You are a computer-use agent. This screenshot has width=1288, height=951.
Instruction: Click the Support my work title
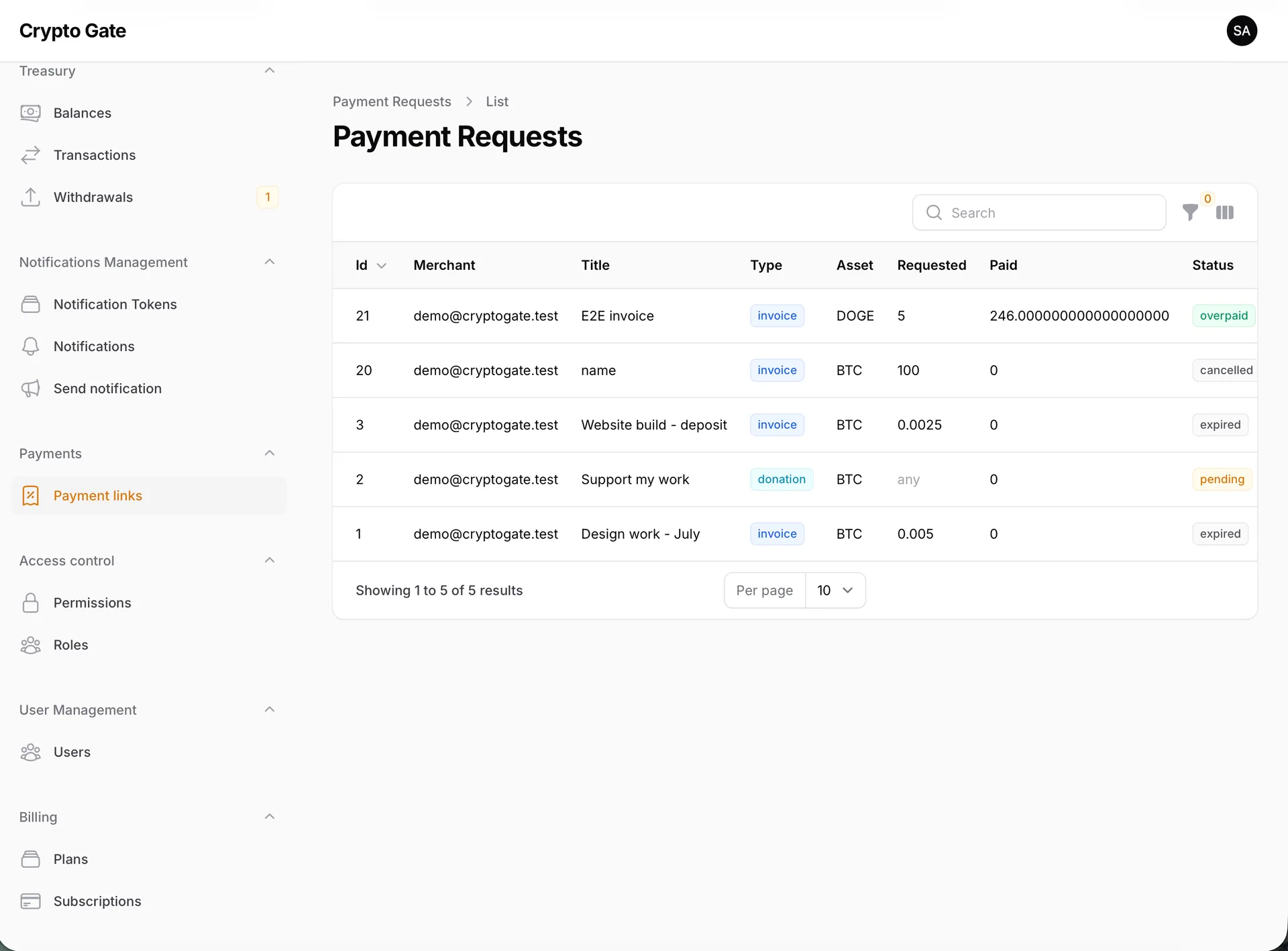(x=635, y=479)
